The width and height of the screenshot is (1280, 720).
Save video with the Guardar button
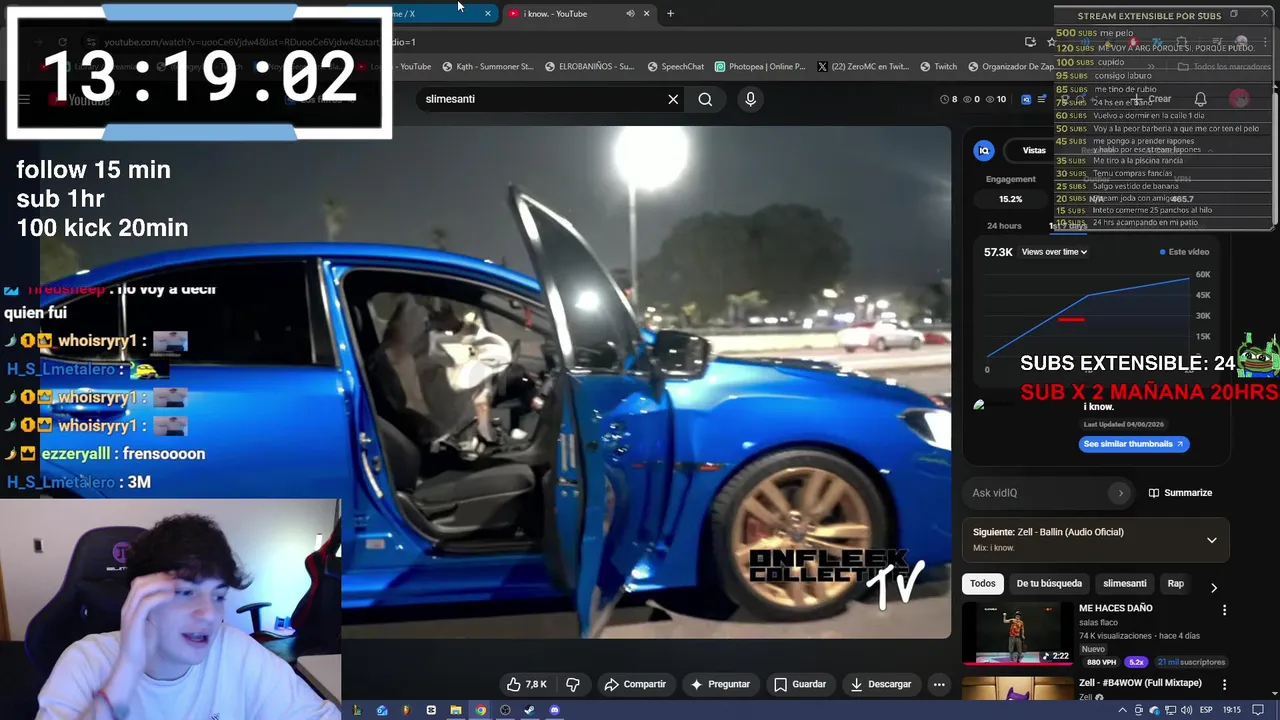(x=800, y=684)
